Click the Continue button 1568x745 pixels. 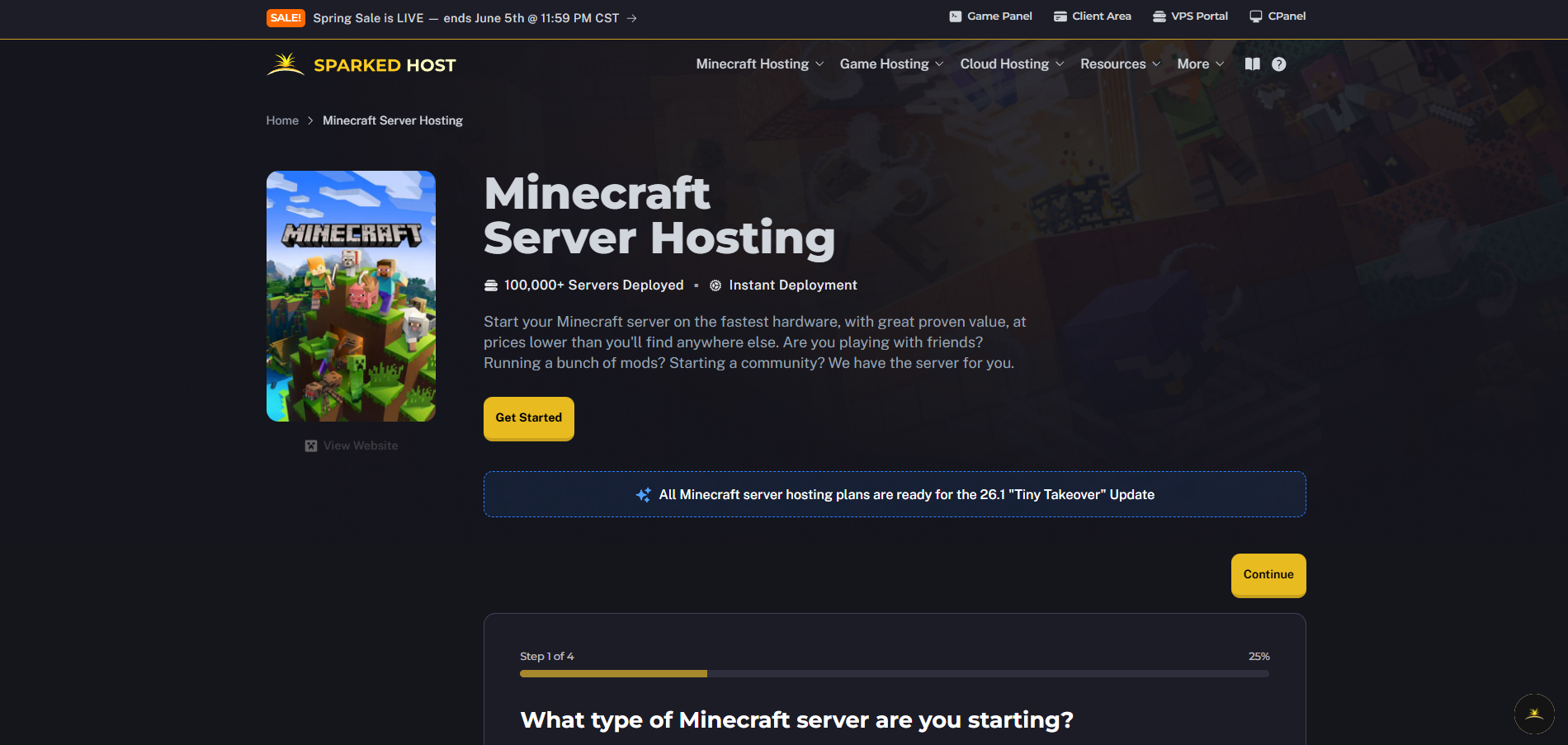point(1268,575)
